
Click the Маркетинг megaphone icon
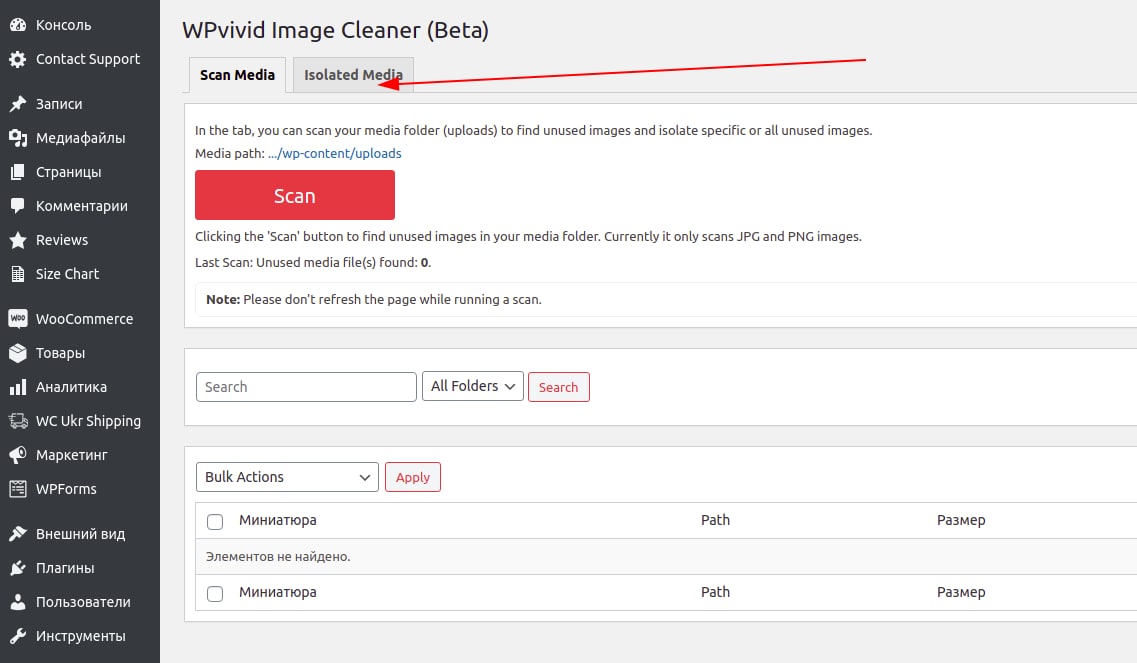tap(18, 455)
